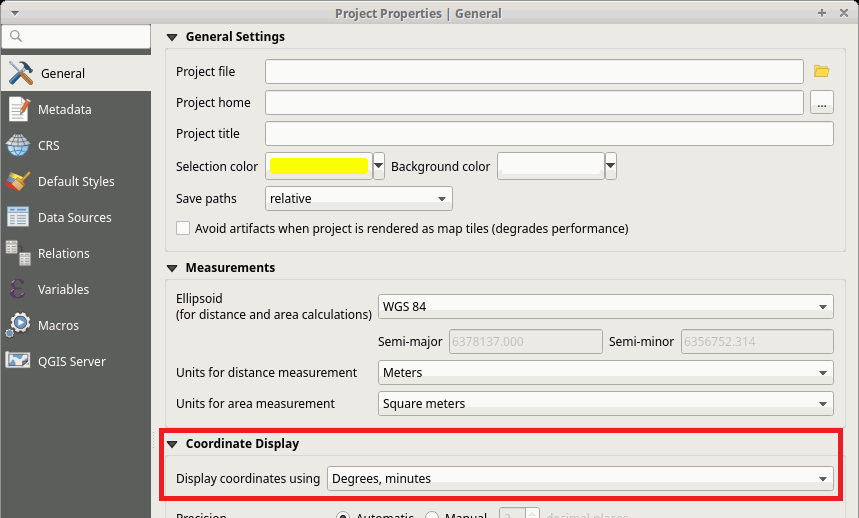The height and width of the screenshot is (518, 859).
Task: Enable Avoid artifacts for map tiles
Action: (x=183, y=228)
